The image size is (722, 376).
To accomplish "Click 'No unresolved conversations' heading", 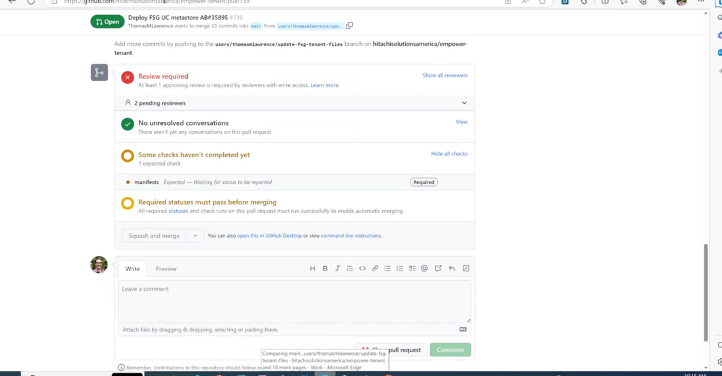I will tap(183, 123).
